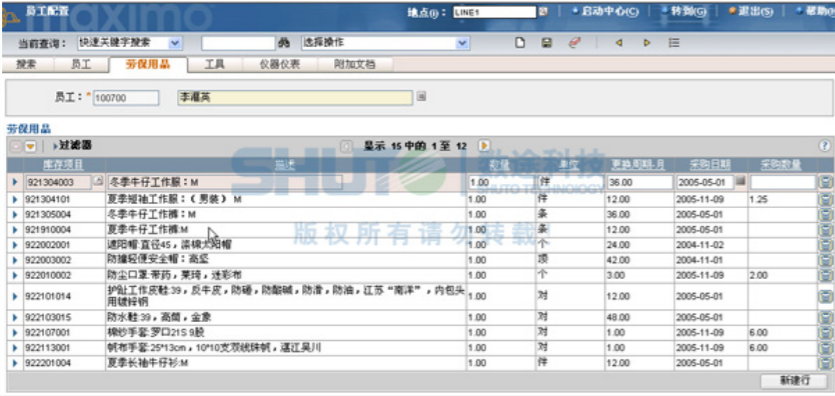Delete row 922113001 with its trash icon
This screenshot has height=396, width=835.
tap(825, 348)
